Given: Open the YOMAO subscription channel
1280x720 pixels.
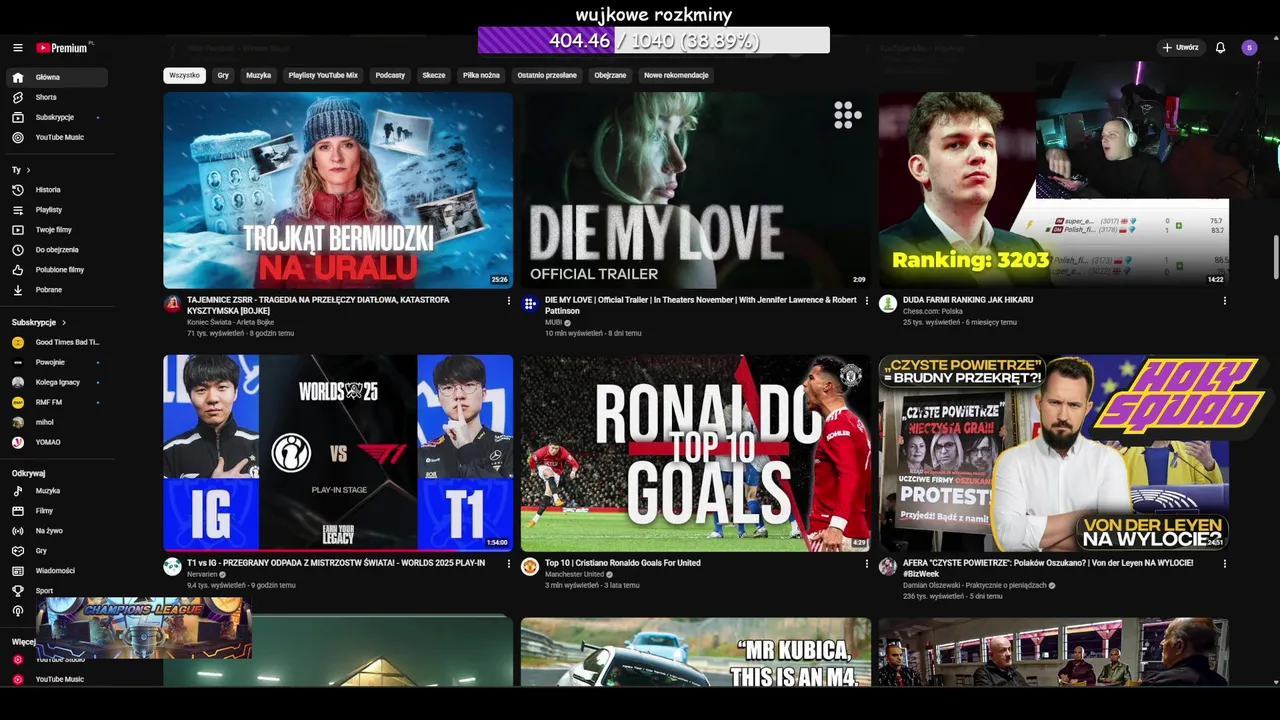Looking at the screenshot, I should coord(56,442).
